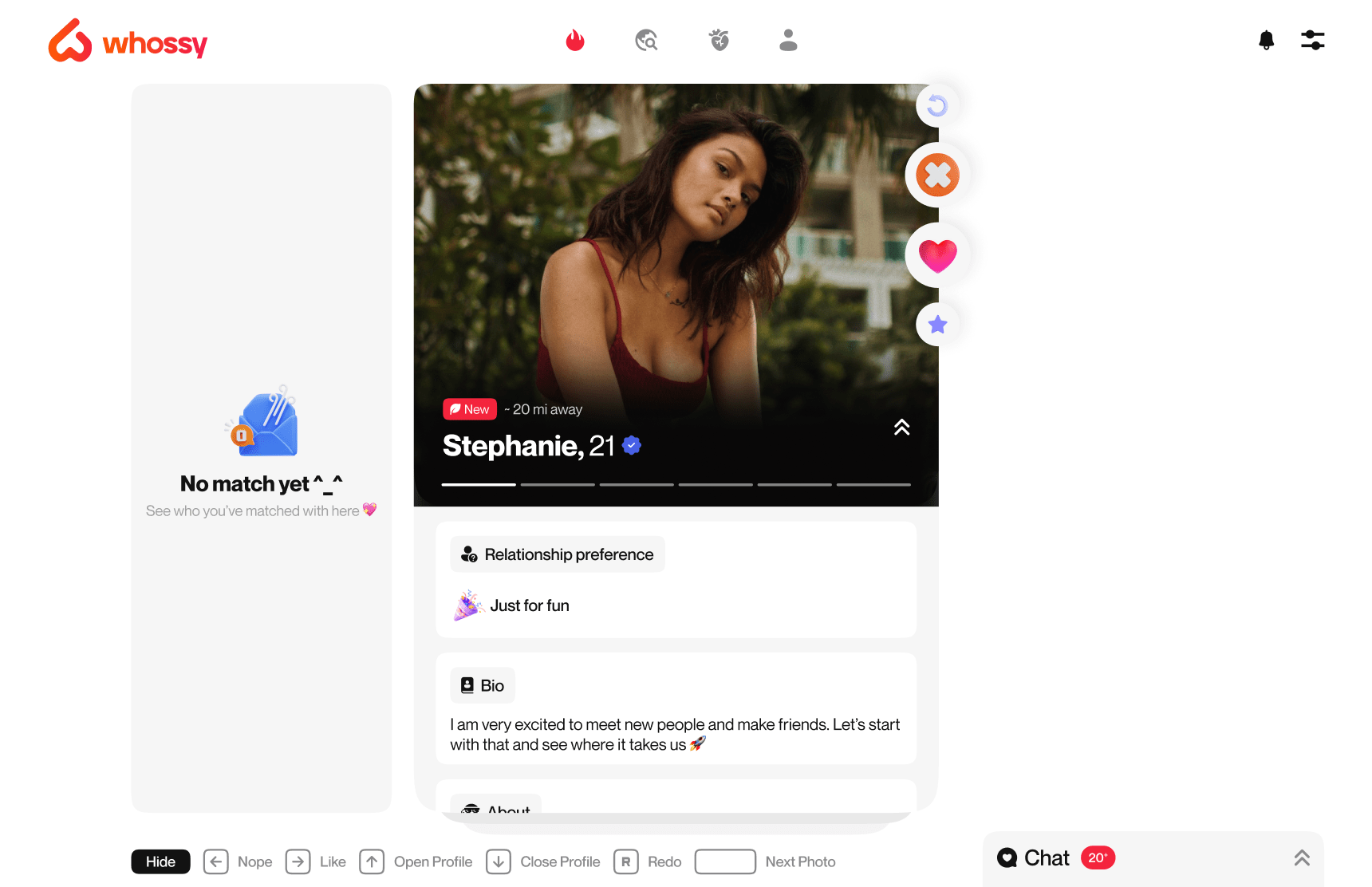Image resolution: width=1372 pixels, height=887 pixels.
Task: Click the purple star super like button
Action: tap(937, 325)
